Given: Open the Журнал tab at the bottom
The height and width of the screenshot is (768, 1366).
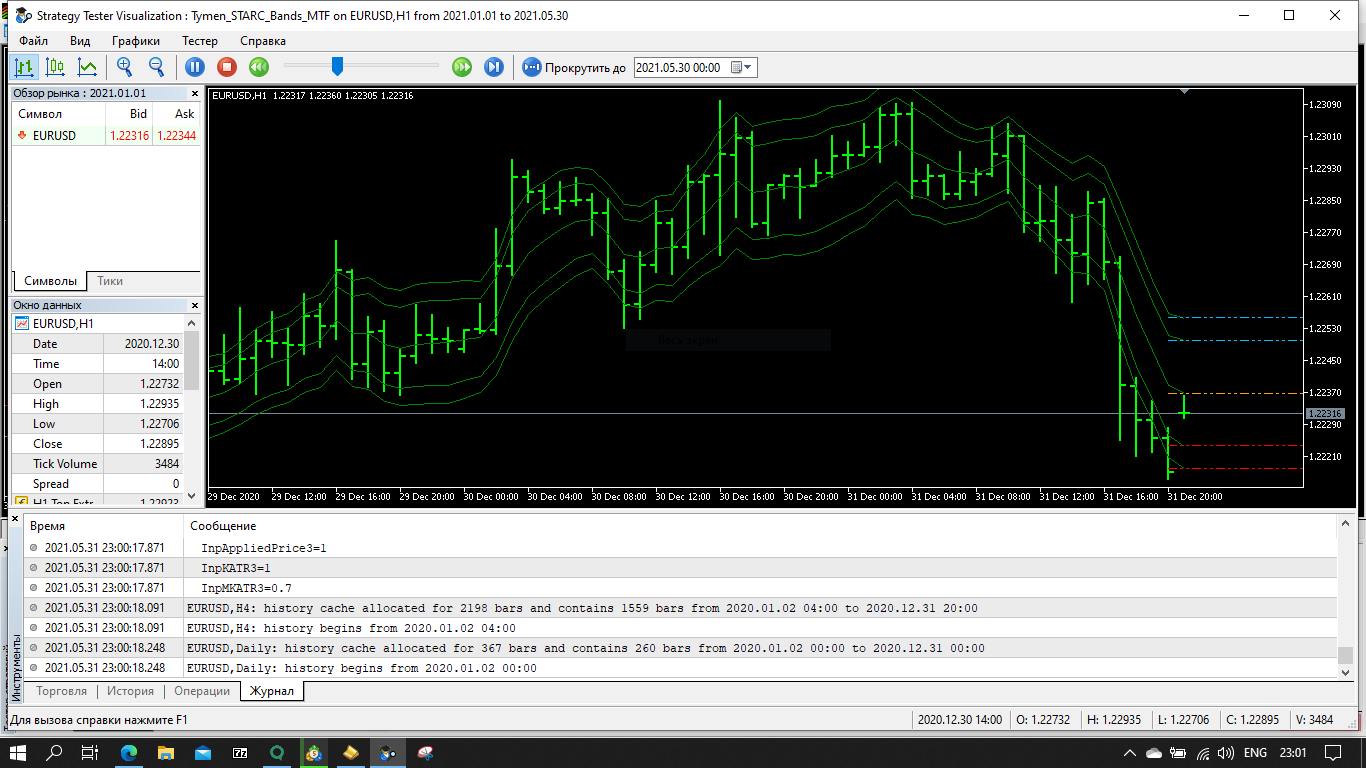Looking at the screenshot, I should (271, 690).
